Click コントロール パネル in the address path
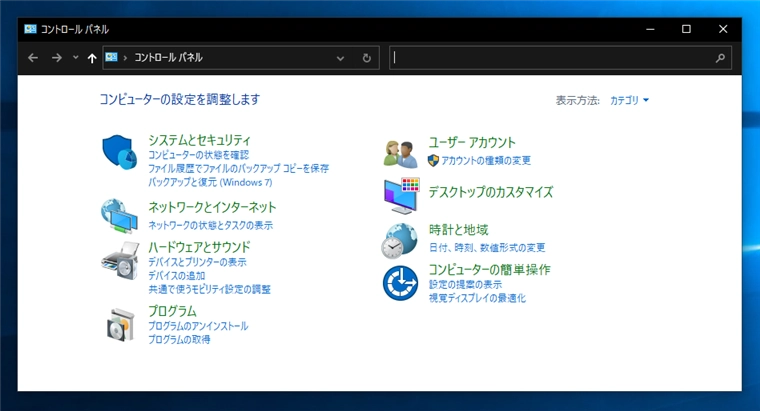 coord(168,57)
